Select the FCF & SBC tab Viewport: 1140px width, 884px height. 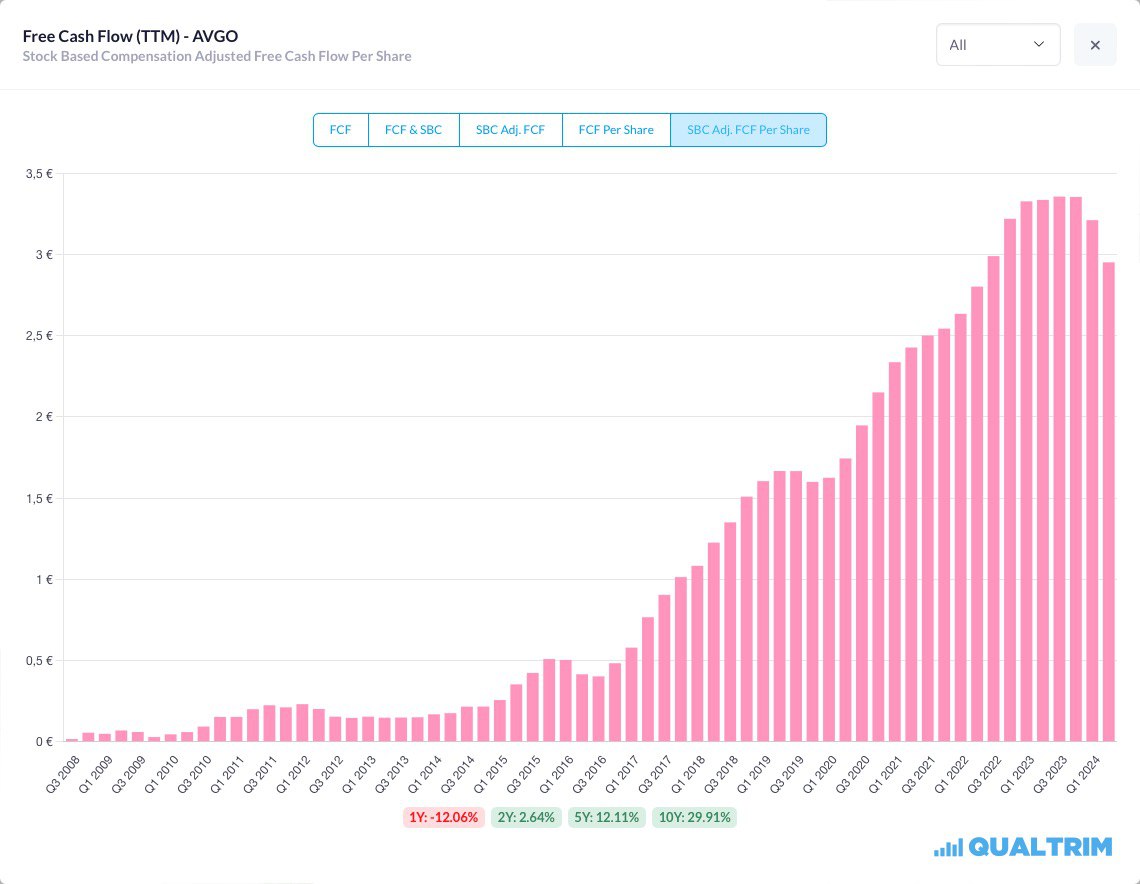[x=413, y=130]
